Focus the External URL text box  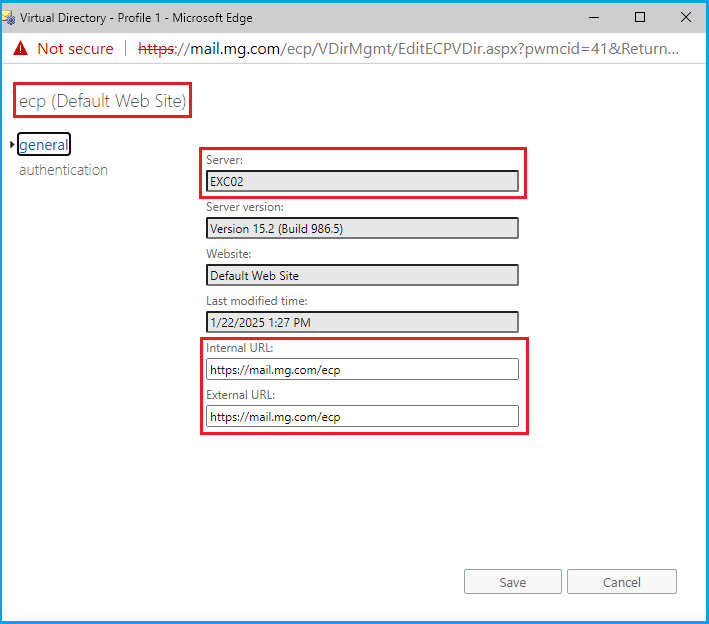click(x=362, y=416)
